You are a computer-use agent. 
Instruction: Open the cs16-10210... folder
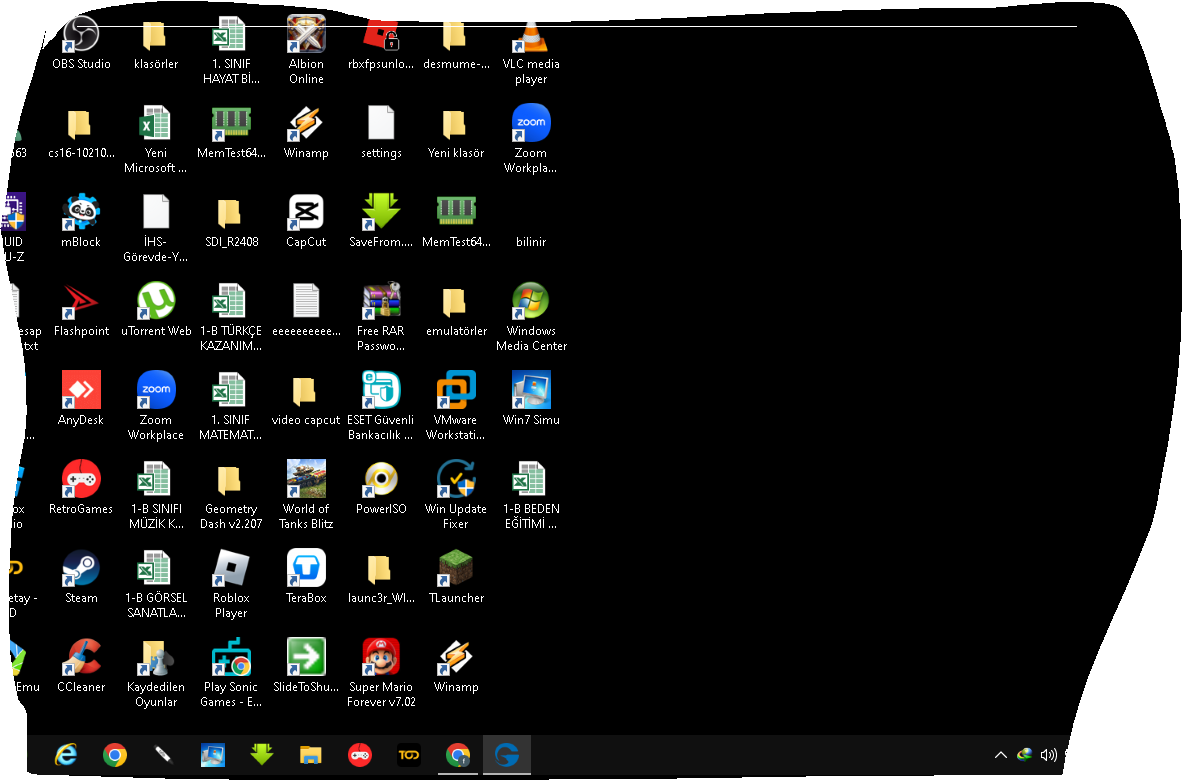tap(81, 132)
